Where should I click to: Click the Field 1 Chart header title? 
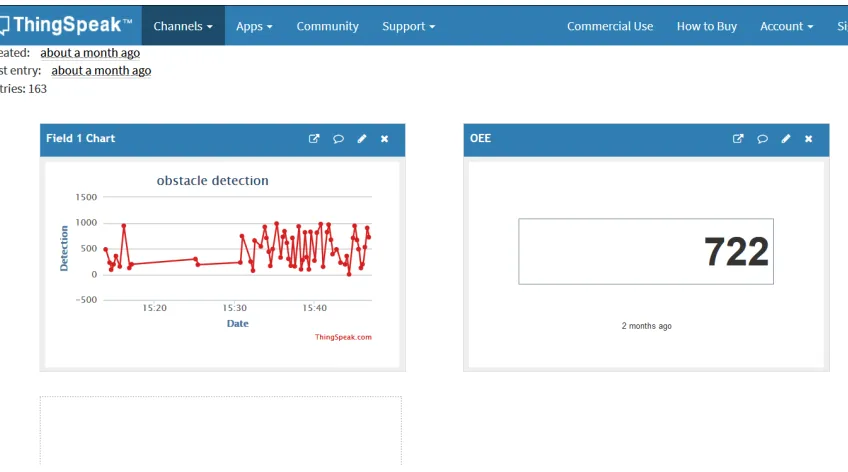point(81,138)
